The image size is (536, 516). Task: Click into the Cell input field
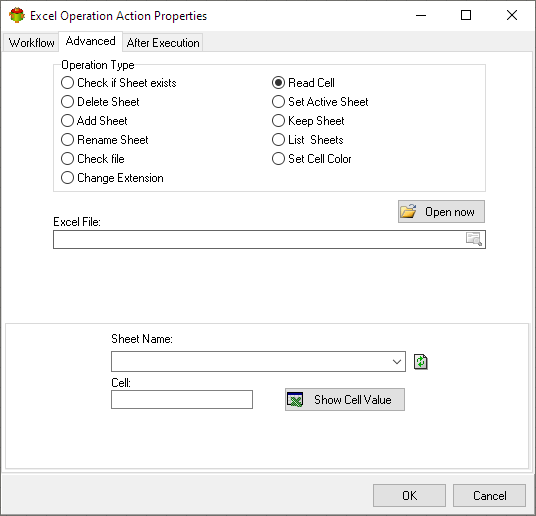coord(182,399)
